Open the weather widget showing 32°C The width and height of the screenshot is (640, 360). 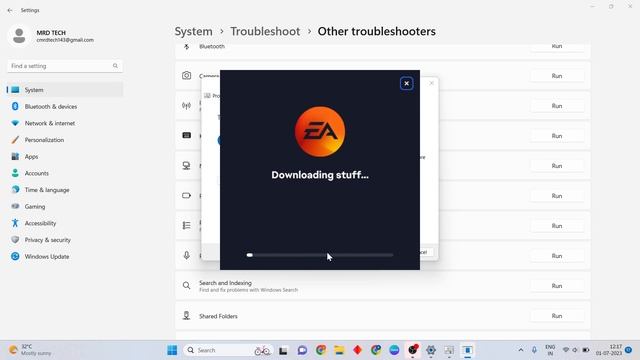(x=30, y=350)
